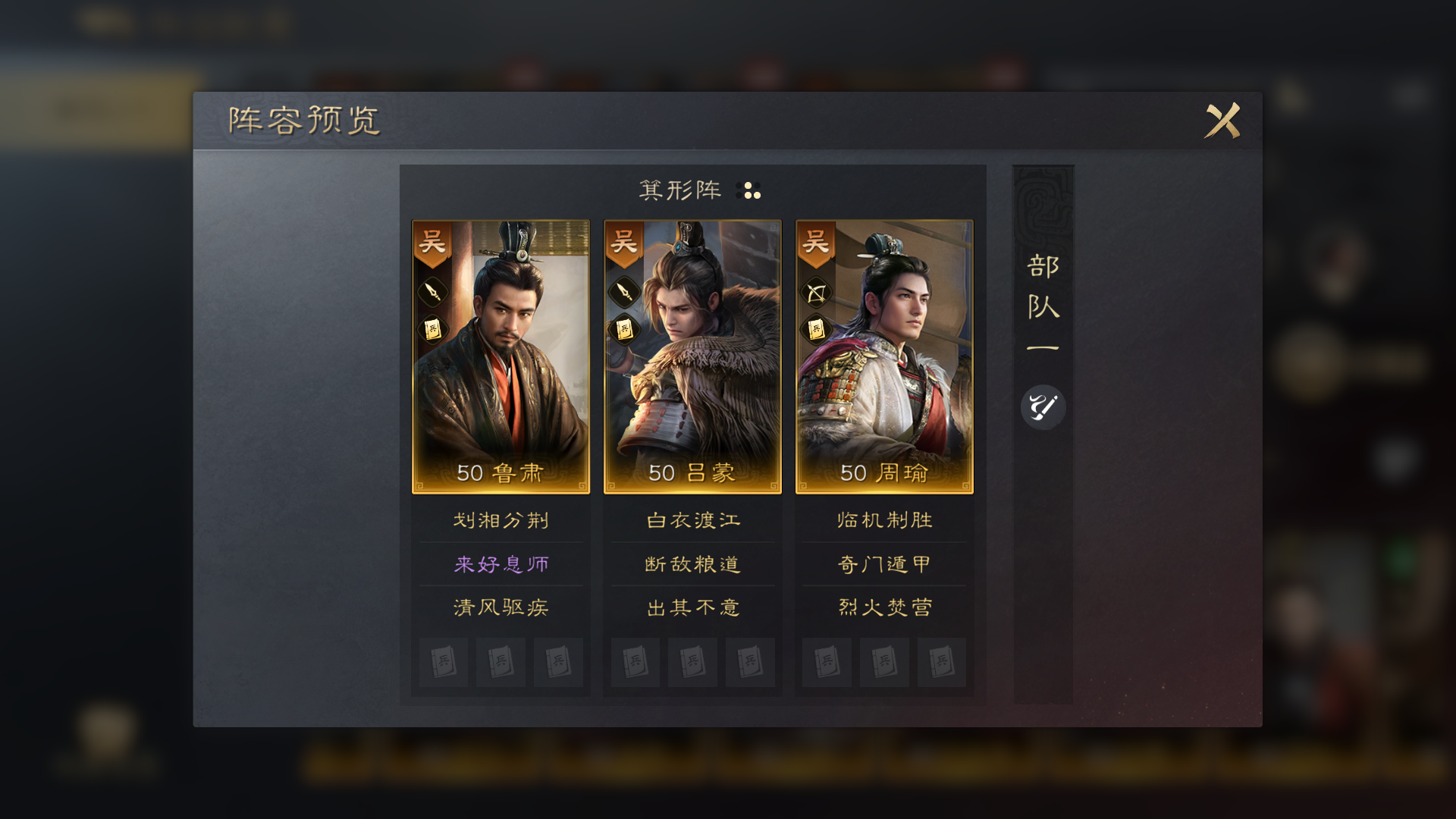
Task: Click the 吴 faction badge on 鲁肃's card
Action: point(432,244)
